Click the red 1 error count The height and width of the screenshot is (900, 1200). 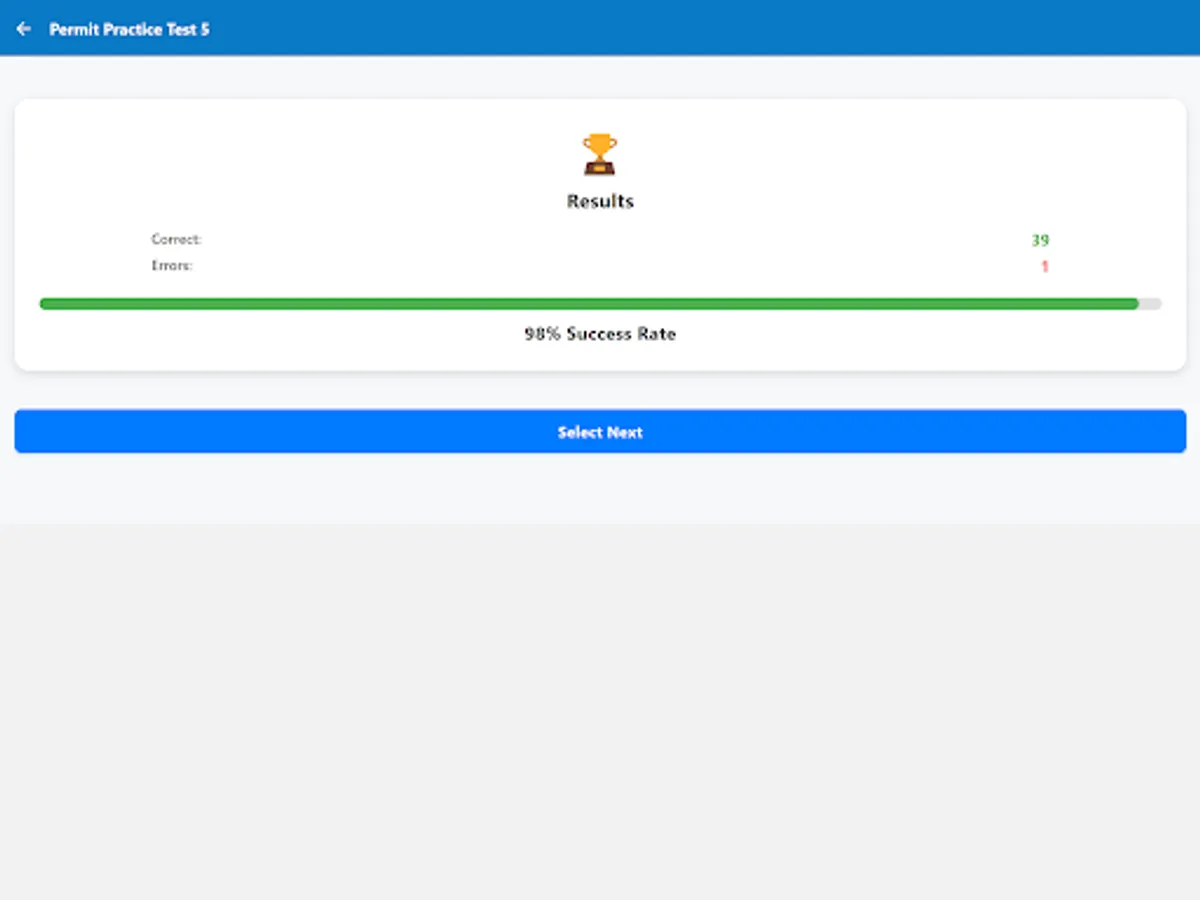tap(1044, 266)
